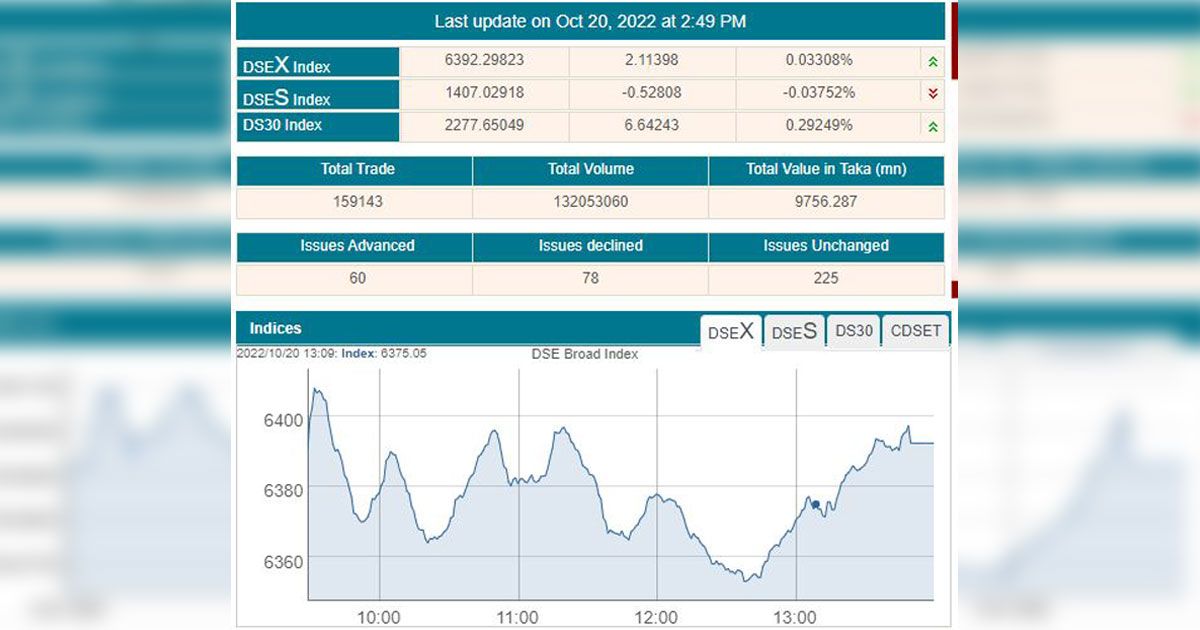This screenshot has height=630, width=1200.
Task: Select DS30 value 2277.65049
Action: [x=484, y=125]
